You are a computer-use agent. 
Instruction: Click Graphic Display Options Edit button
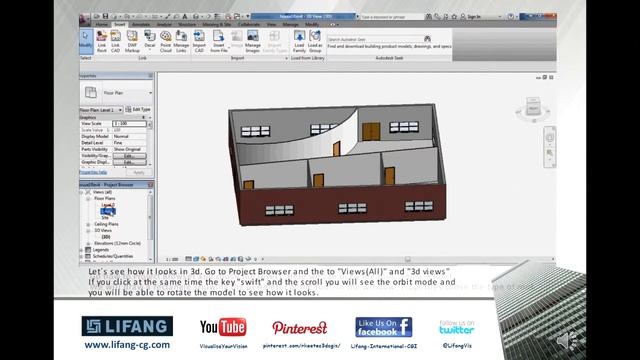(129, 162)
